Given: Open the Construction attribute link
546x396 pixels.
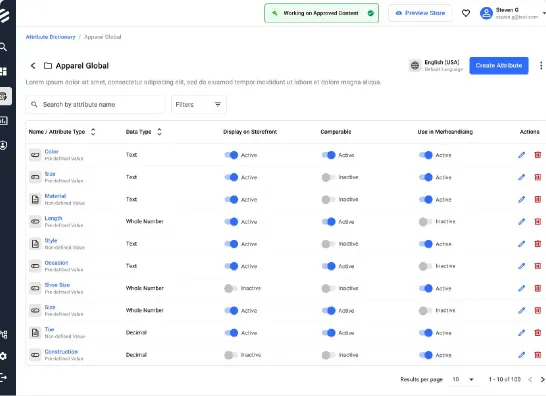Looking at the screenshot, I should click(x=61, y=352).
